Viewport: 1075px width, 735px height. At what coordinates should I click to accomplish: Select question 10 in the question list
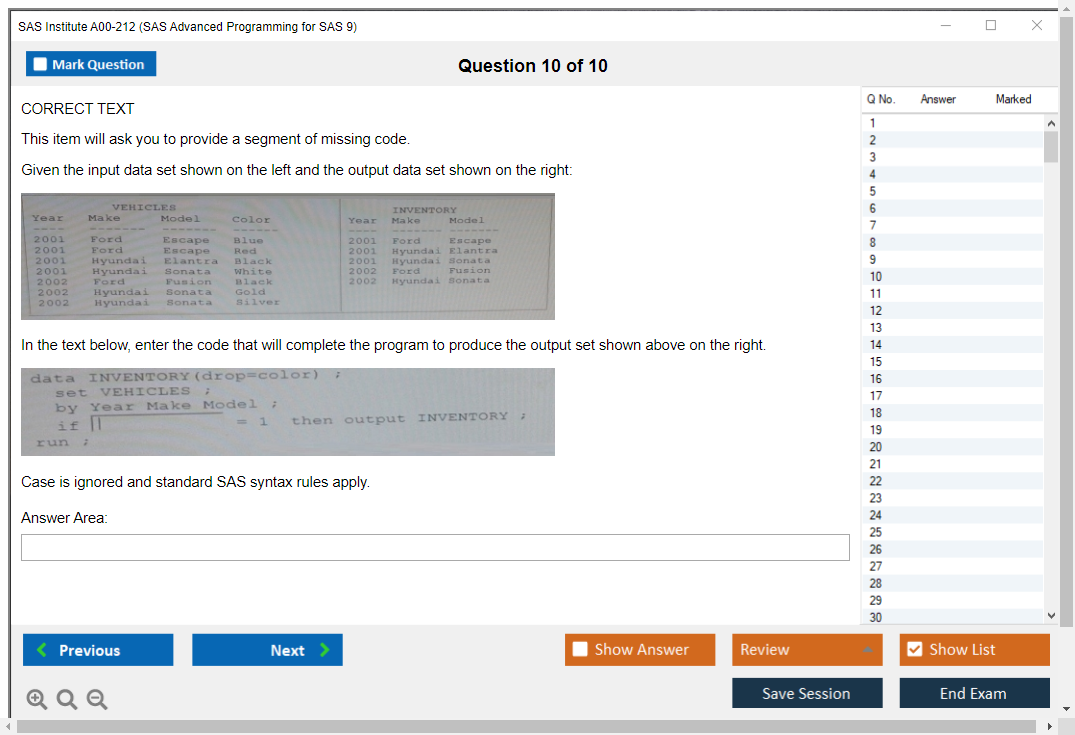(875, 276)
